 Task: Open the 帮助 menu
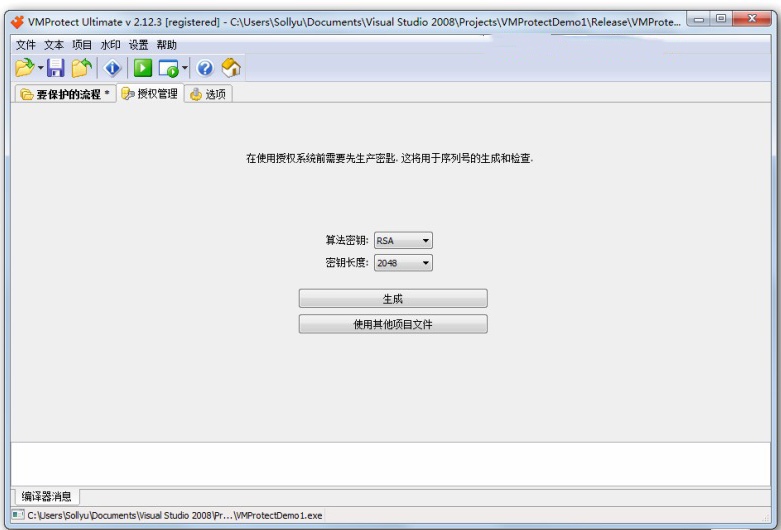[x=166, y=45]
